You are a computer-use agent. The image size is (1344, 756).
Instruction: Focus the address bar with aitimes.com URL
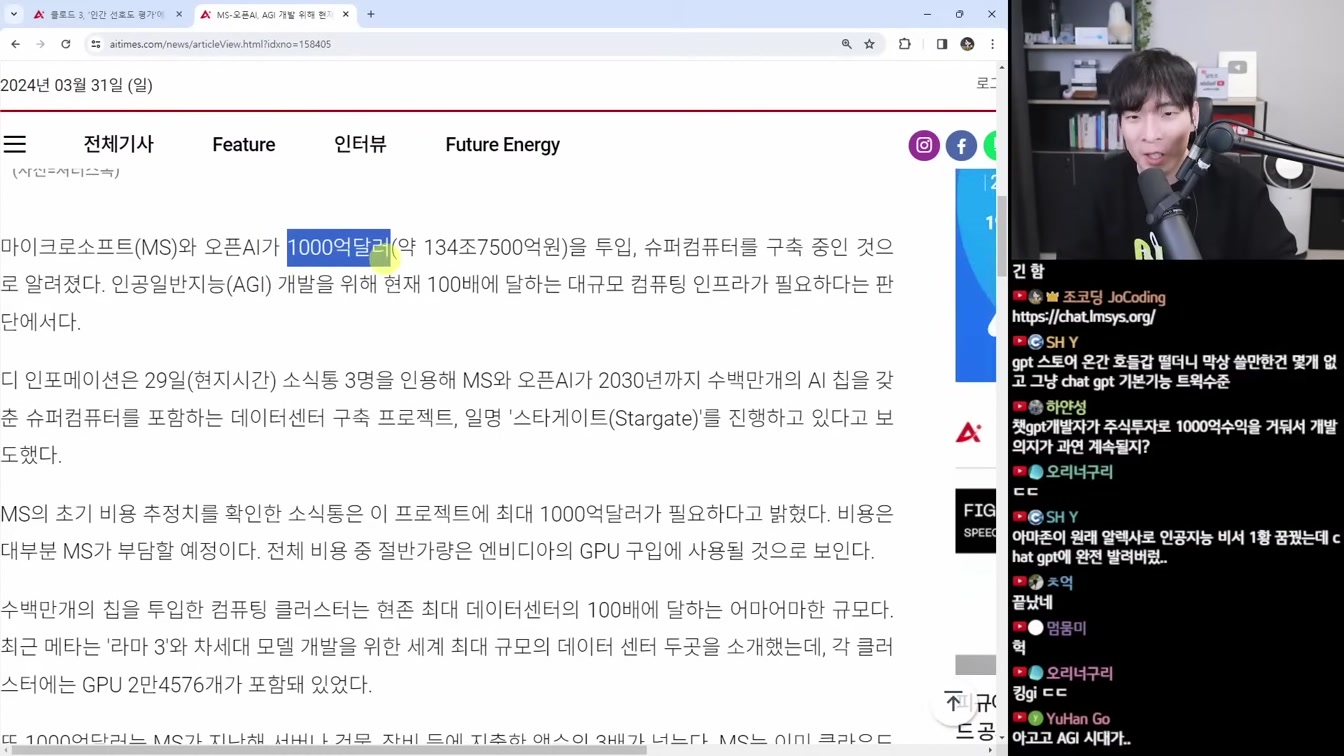(470, 44)
